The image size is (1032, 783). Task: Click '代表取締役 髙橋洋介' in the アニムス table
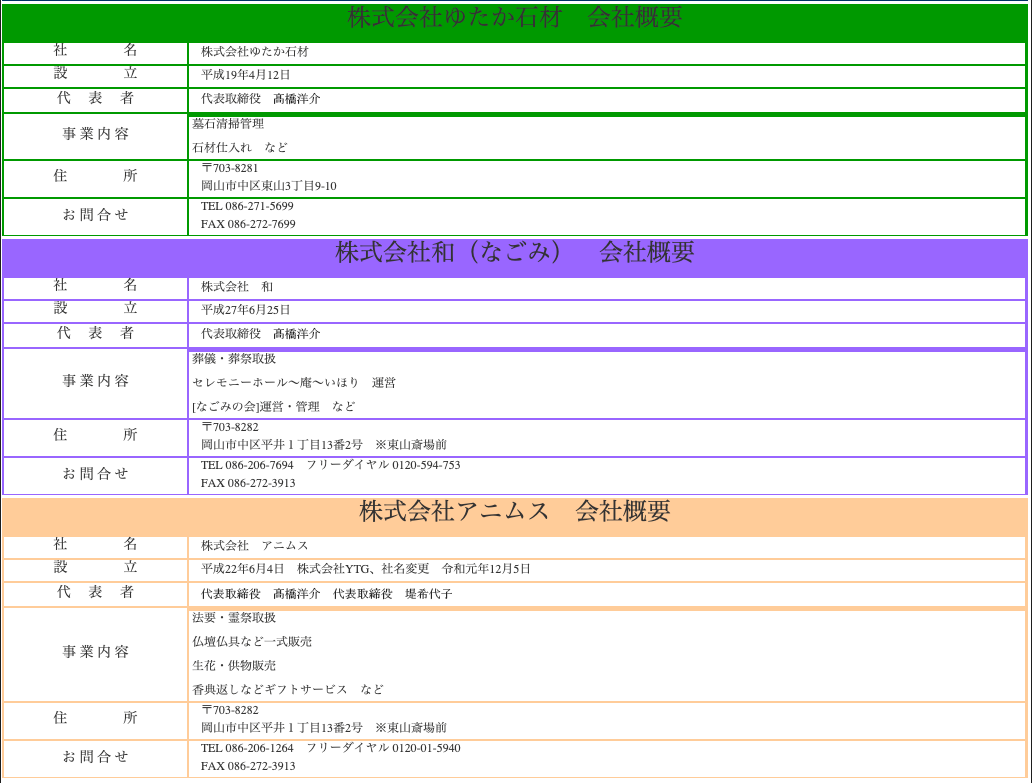point(261,594)
